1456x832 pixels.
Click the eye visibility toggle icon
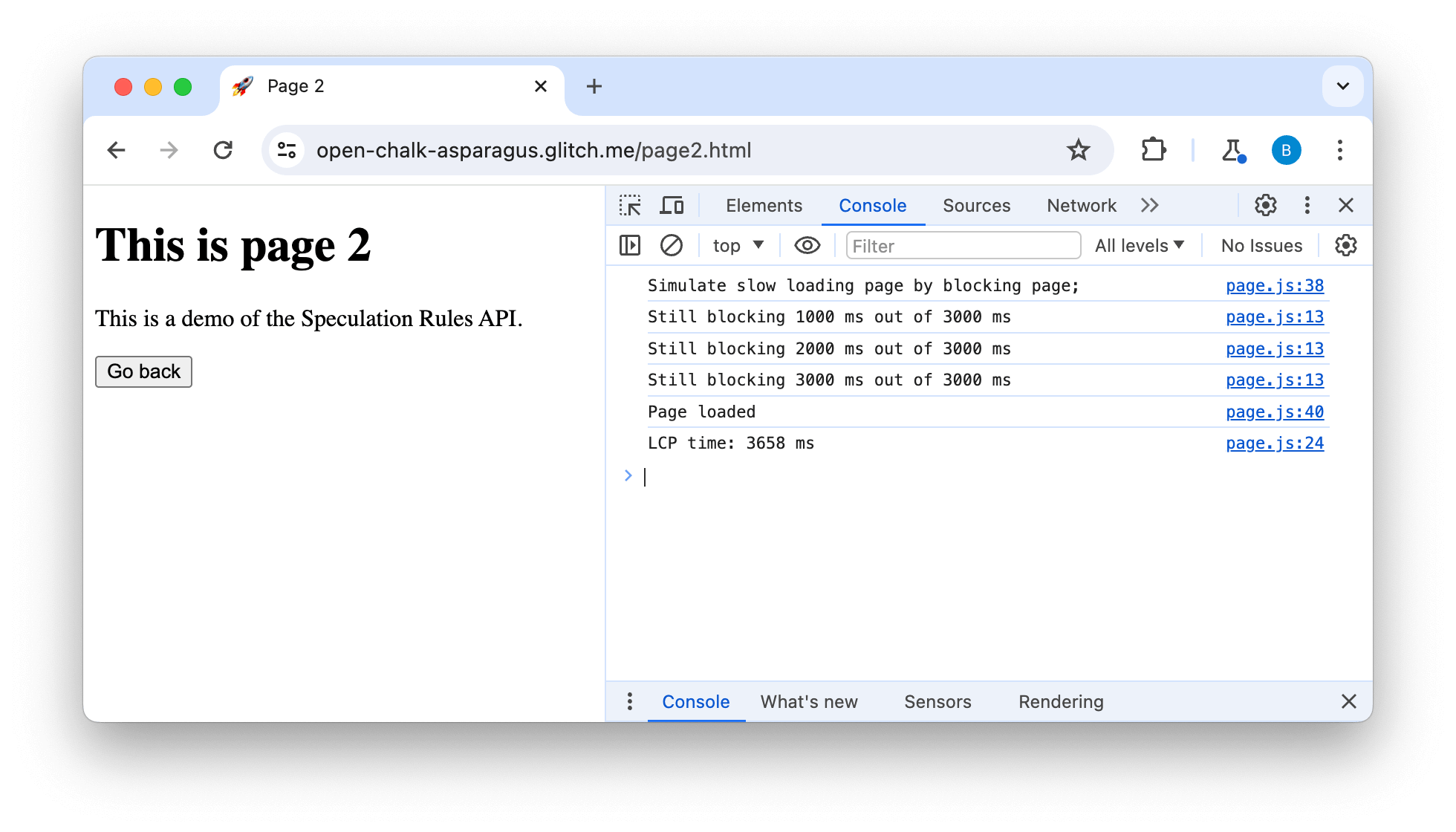(807, 245)
